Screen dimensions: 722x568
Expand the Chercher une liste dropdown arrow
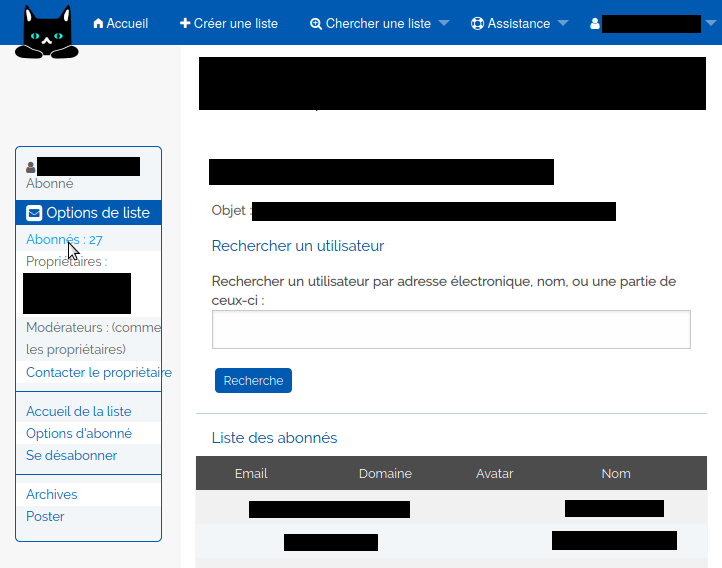pyautogui.click(x=444, y=23)
